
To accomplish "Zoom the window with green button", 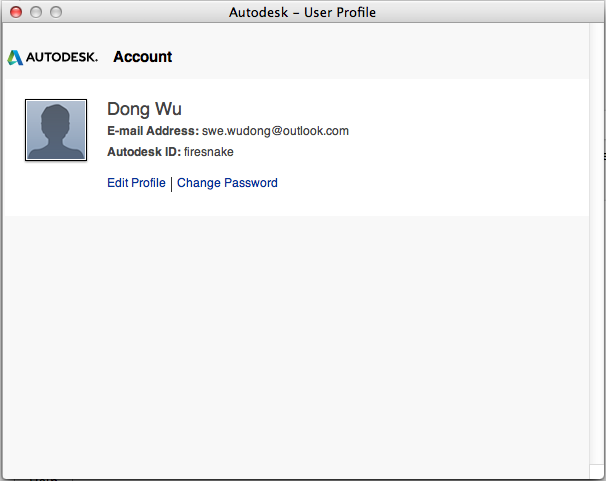I will (x=55, y=12).
